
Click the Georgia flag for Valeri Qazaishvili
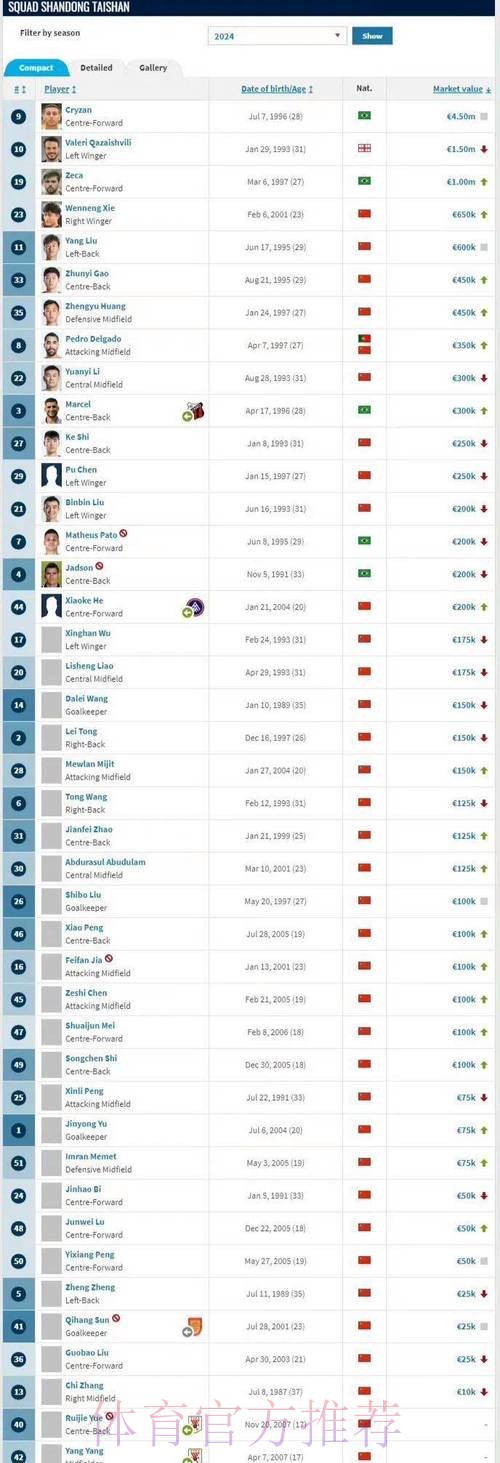pos(364,149)
